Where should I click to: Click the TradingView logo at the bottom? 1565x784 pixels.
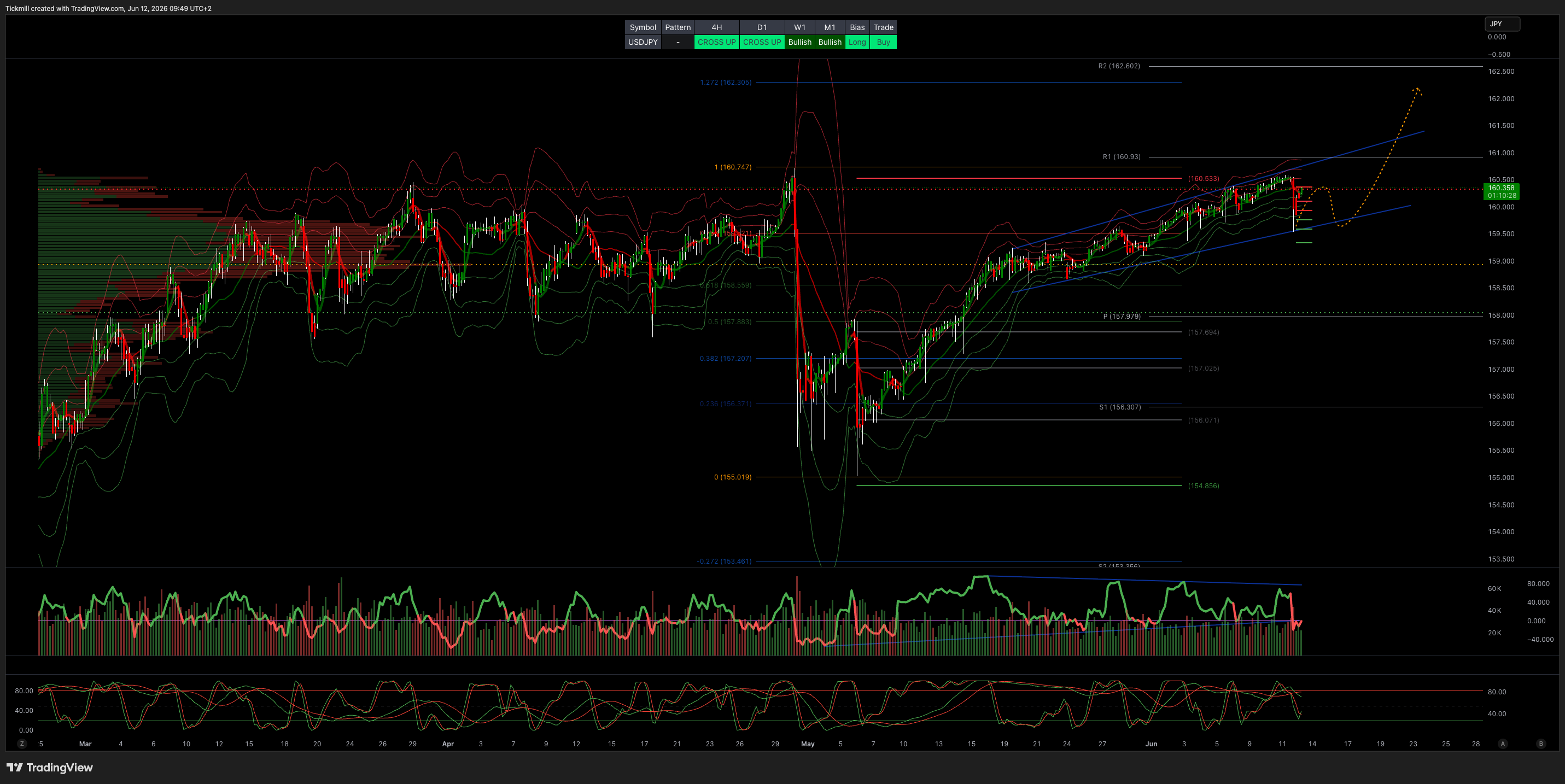pyautogui.click(x=50, y=768)
